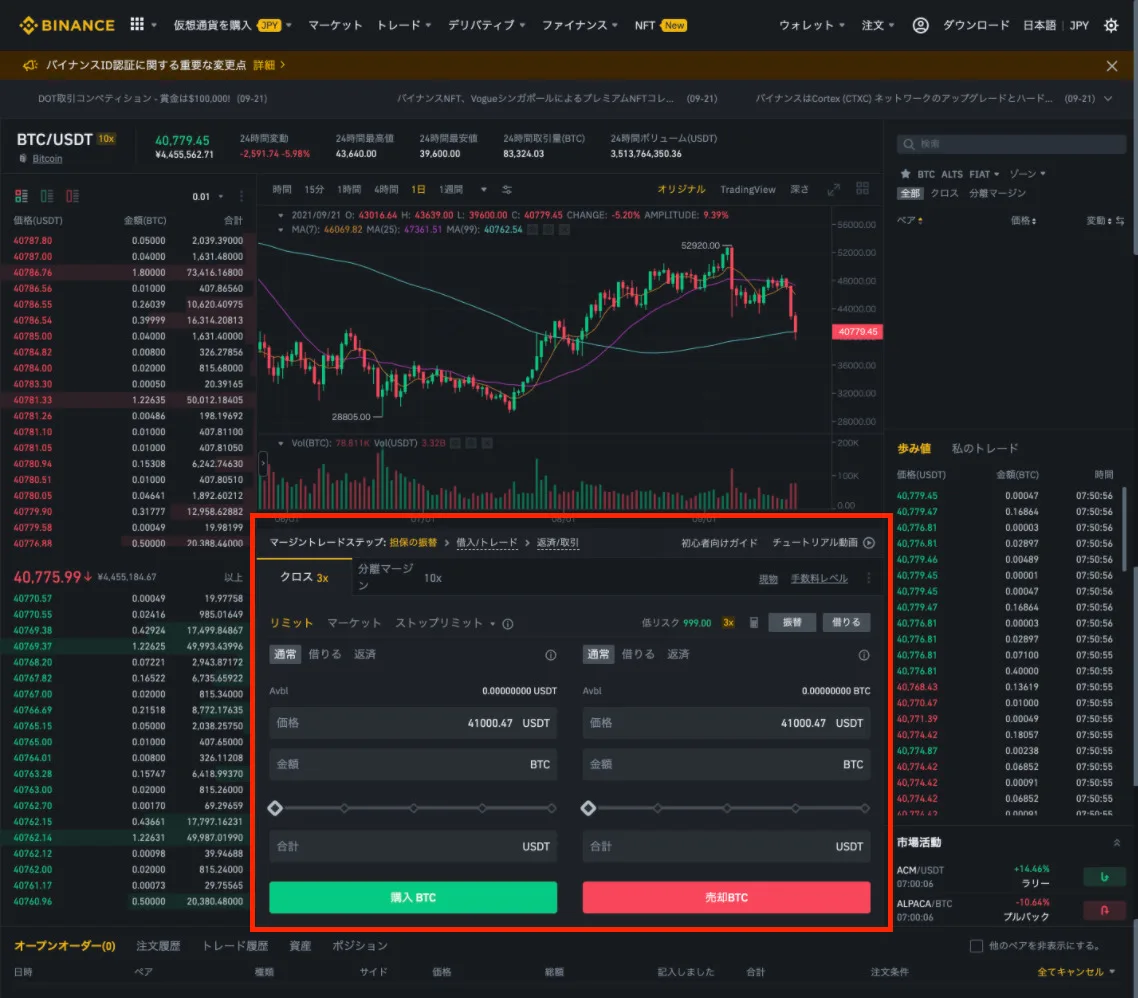Open trade panel three-dot menu

coord(869,578)
